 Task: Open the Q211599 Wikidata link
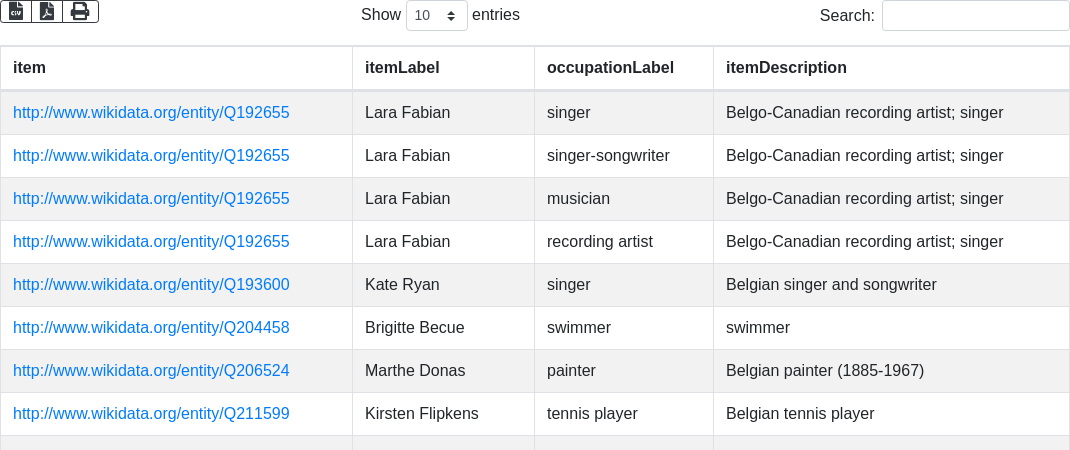tap(151, 414)
